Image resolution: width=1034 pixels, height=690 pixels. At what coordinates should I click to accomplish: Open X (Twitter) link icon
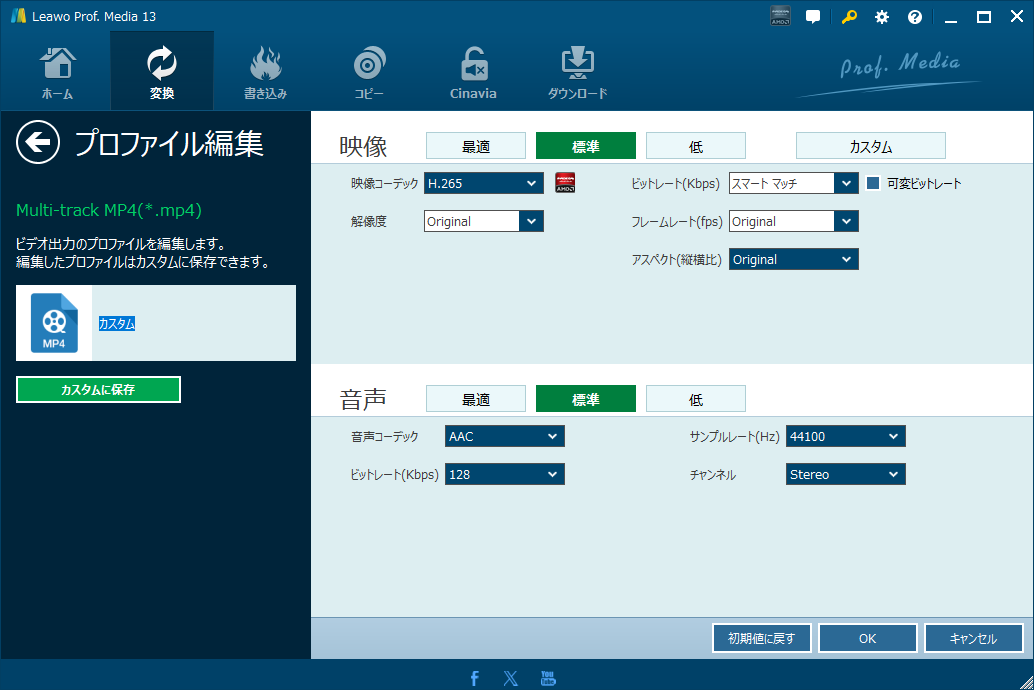pyautogui.click(x=510, y=678)
